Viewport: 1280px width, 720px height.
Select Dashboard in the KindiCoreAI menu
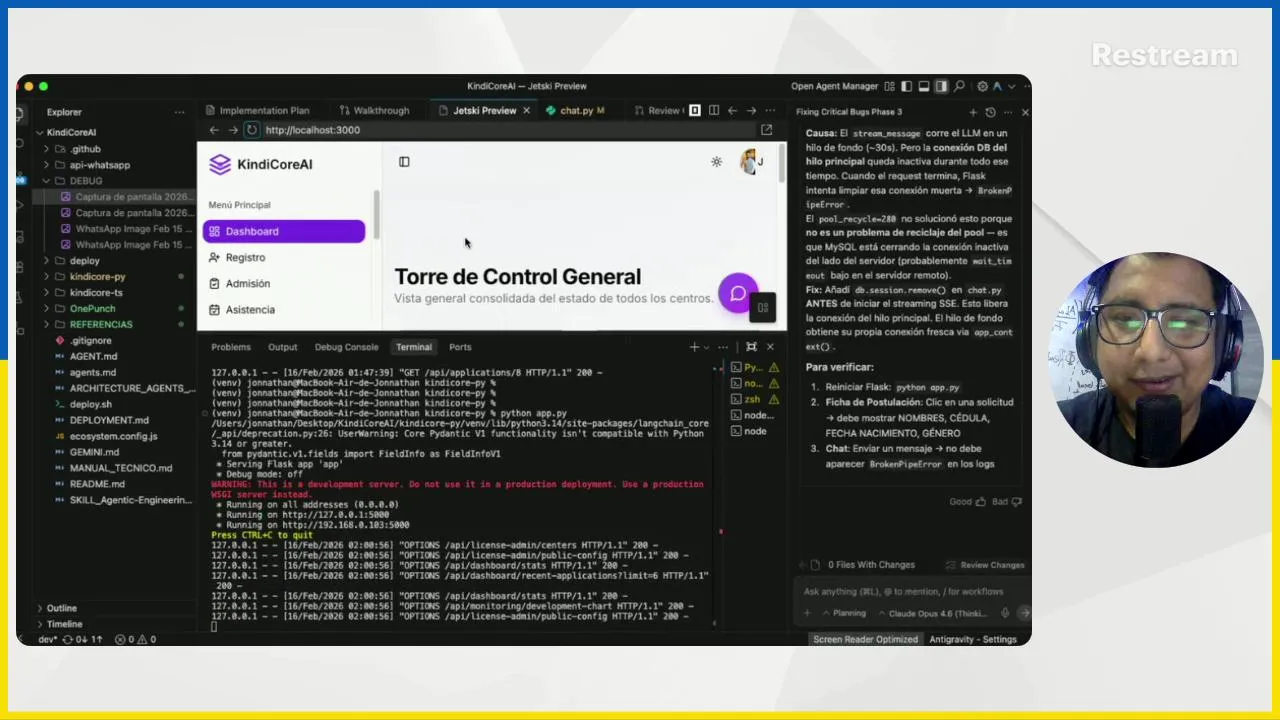click(x=284, y=231)
